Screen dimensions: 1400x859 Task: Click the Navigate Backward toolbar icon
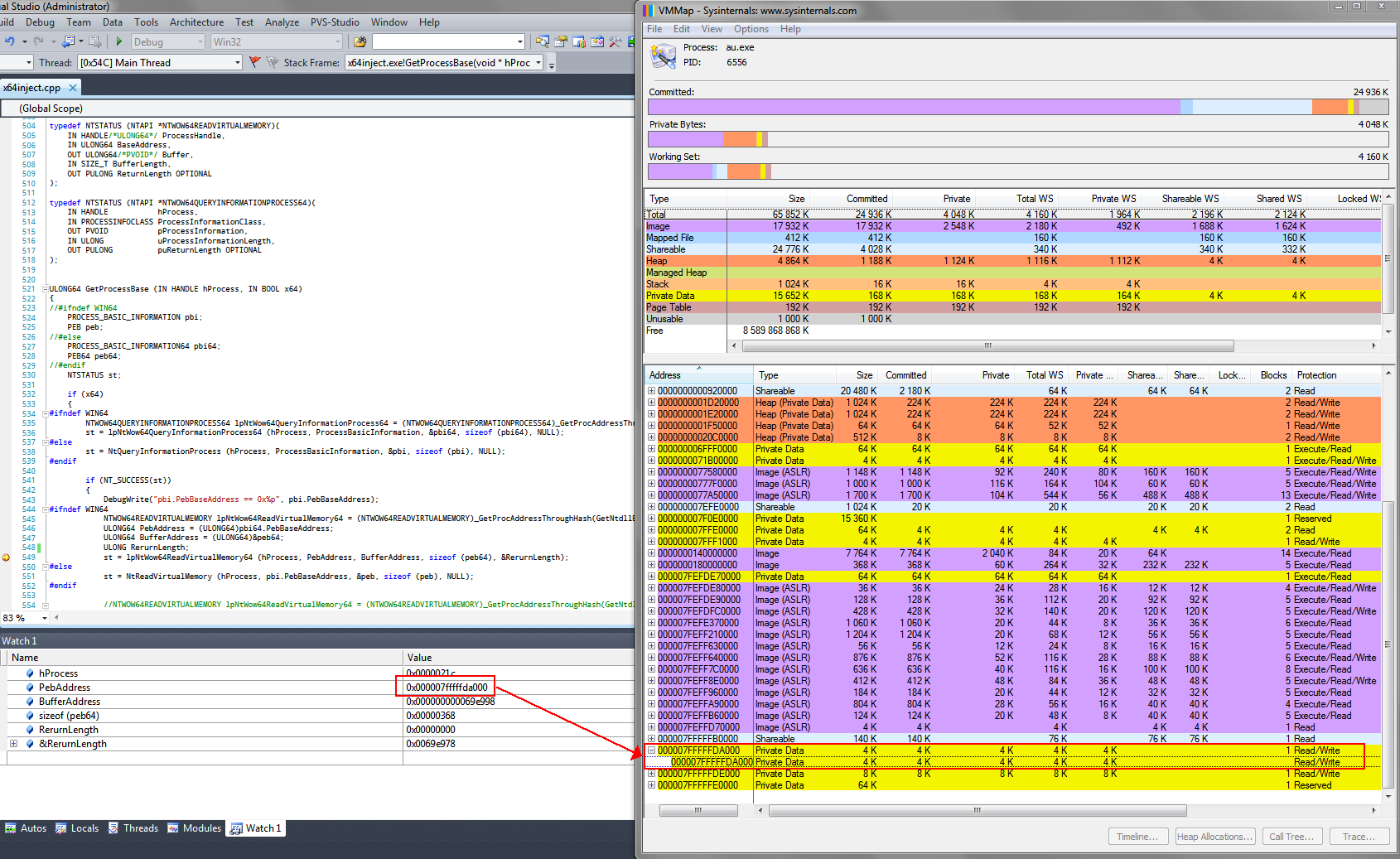coord(68,41)
